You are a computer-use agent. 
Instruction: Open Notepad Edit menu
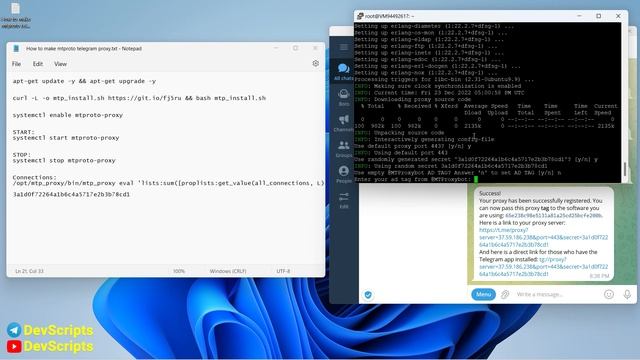38,64
